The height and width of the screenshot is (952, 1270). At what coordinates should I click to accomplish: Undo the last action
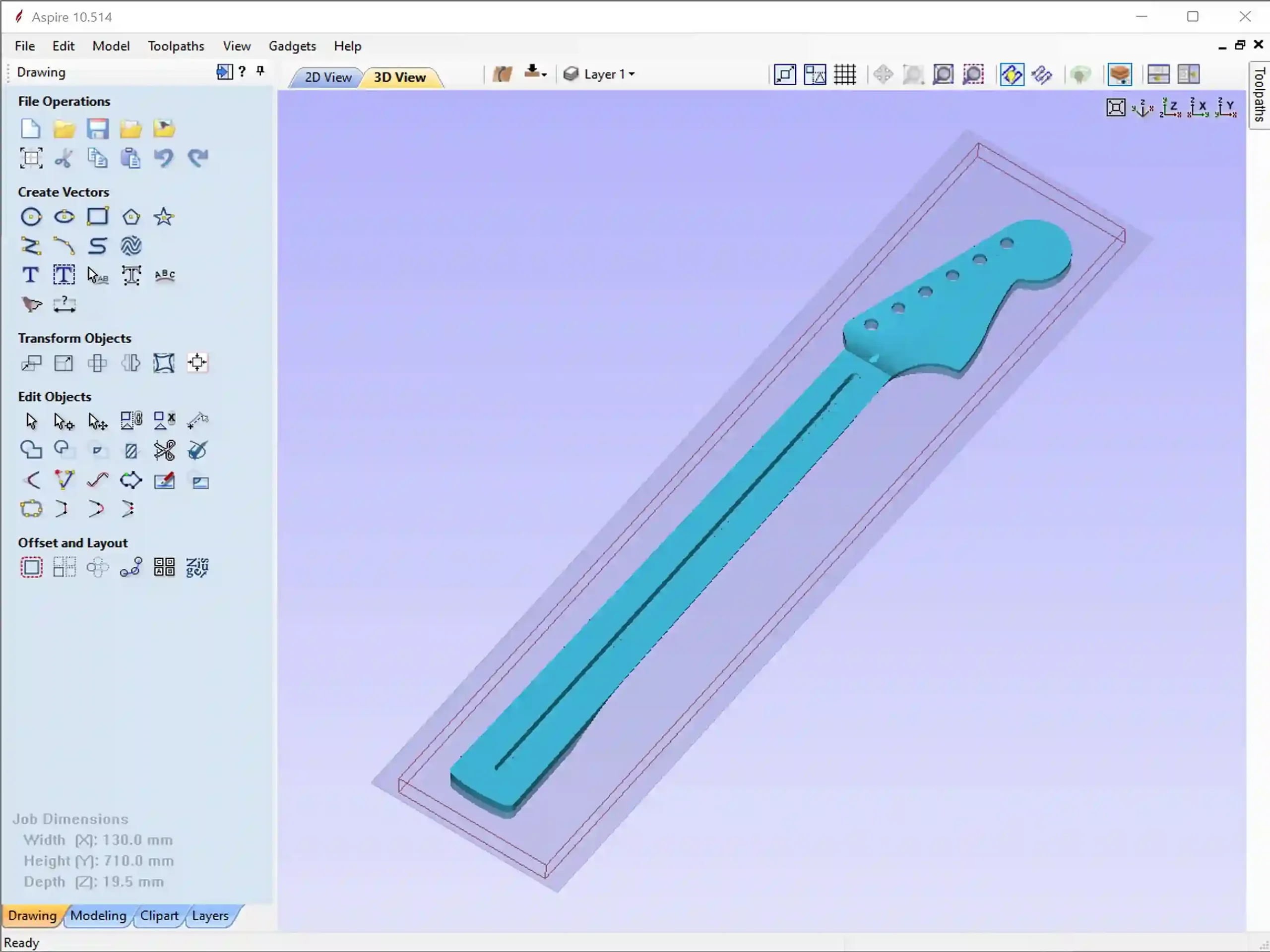[164, 158]
